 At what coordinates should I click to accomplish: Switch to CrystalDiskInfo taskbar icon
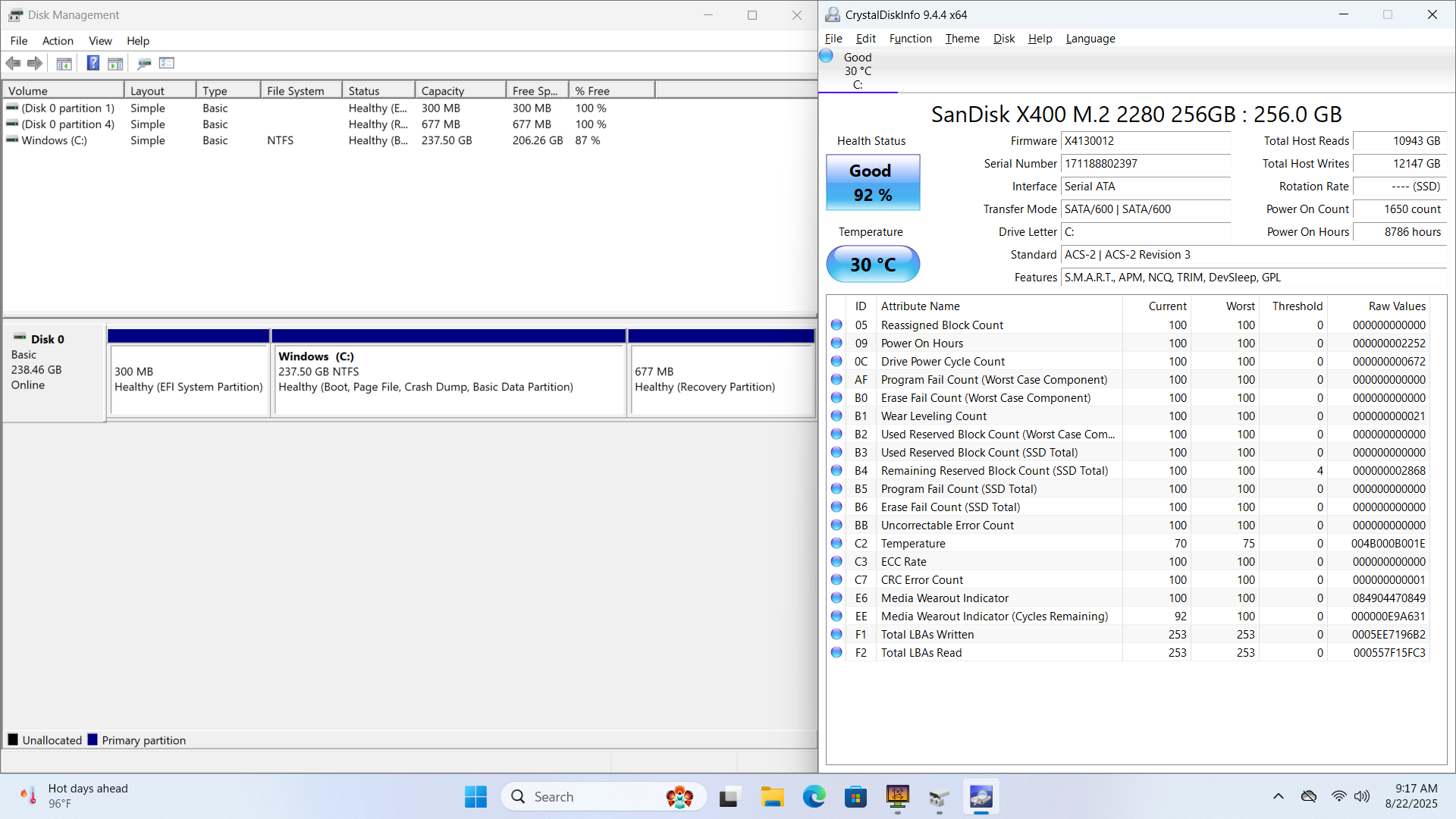click(x=981, y=796)
